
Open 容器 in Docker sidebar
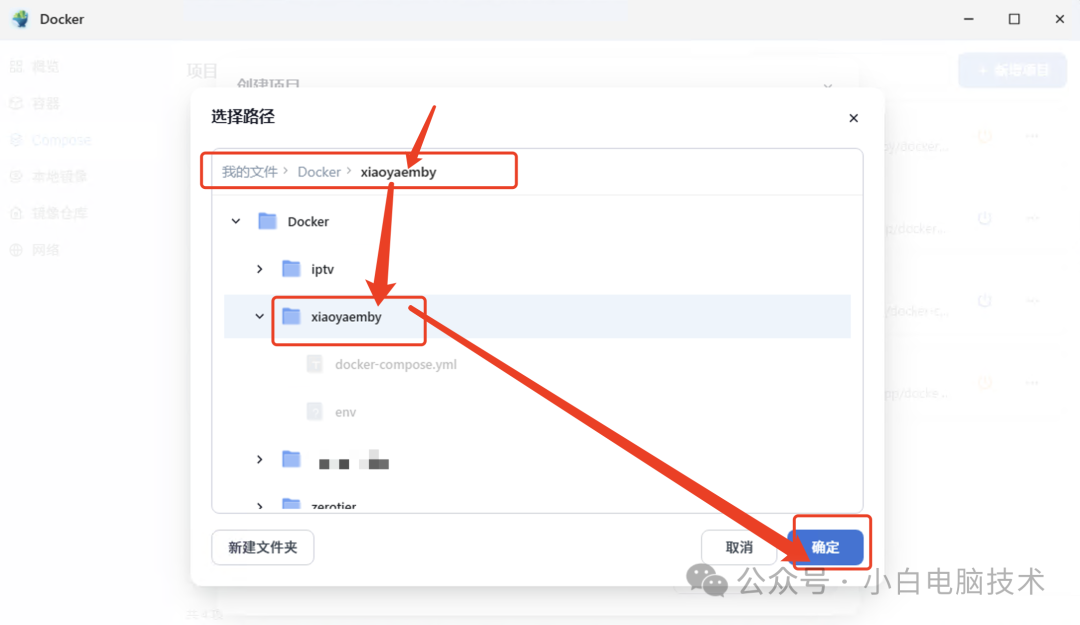[45, 103]
